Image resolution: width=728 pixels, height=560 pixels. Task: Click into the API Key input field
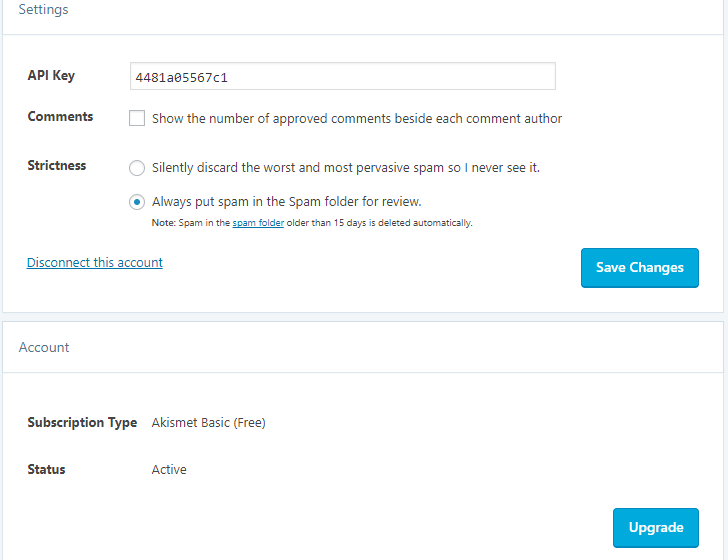coord(343,76)
